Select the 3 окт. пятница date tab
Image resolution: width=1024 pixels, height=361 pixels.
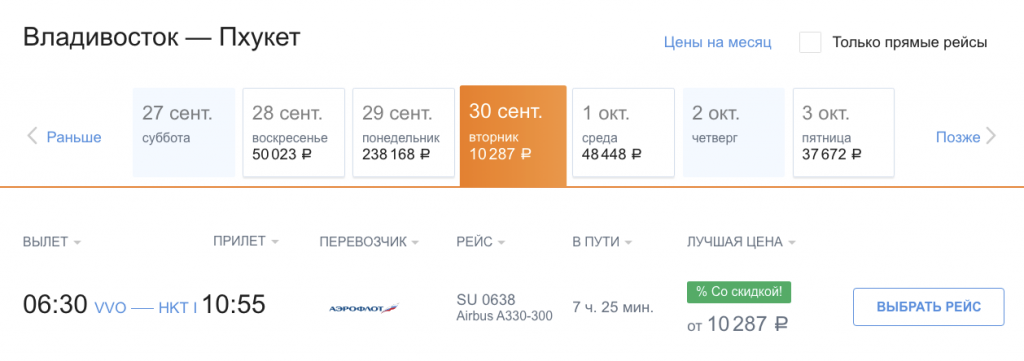[x=844, y=133]
